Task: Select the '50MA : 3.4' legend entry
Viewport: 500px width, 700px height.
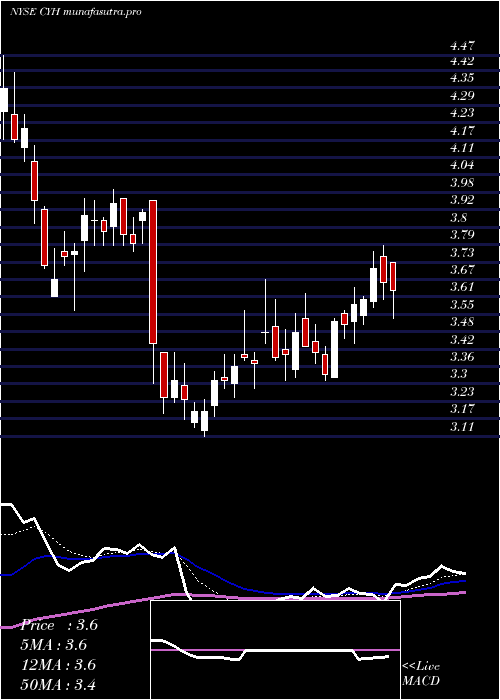Action: tap(59, 685)
